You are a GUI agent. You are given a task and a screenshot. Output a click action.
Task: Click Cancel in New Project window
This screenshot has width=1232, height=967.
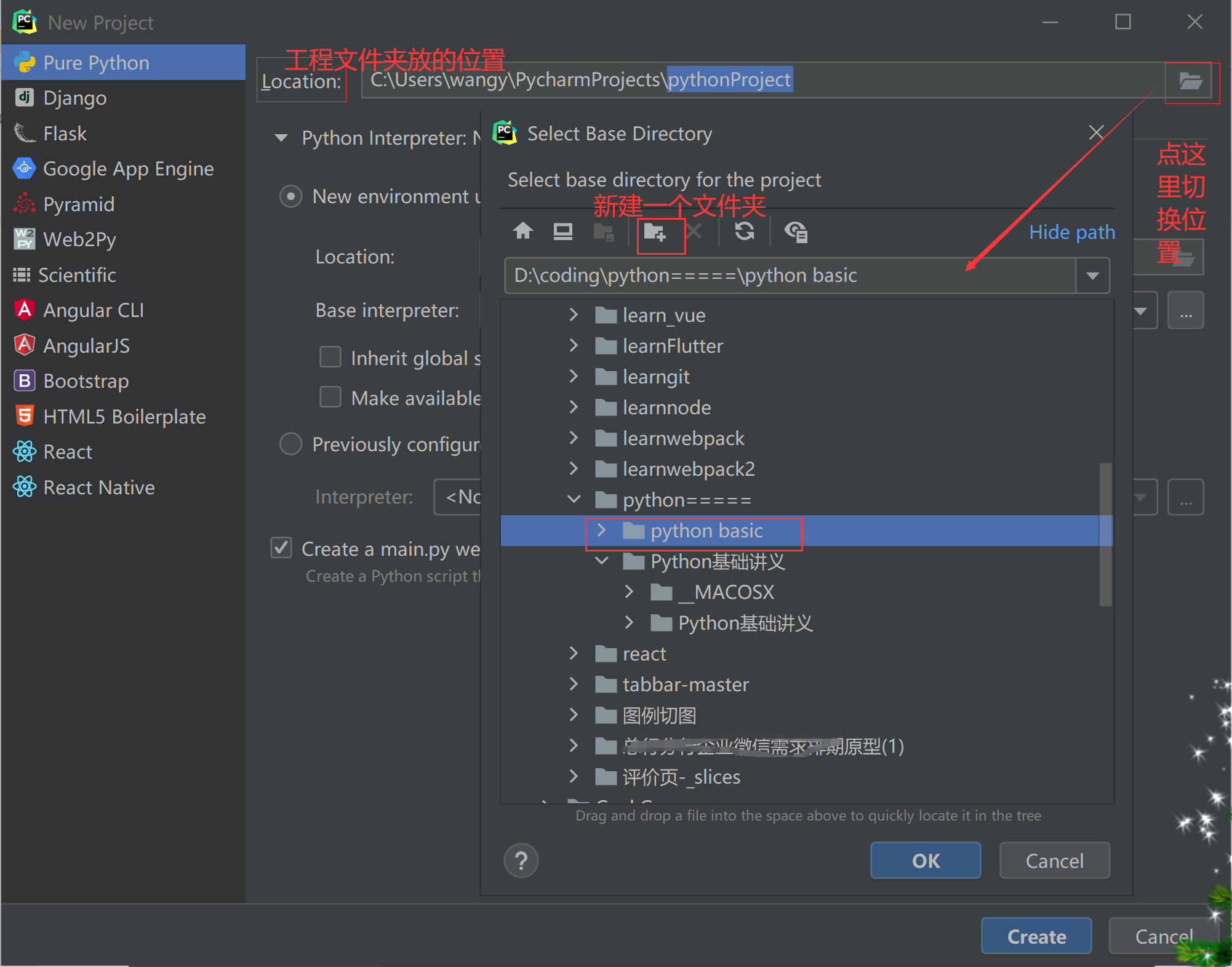pos(1164,936)
